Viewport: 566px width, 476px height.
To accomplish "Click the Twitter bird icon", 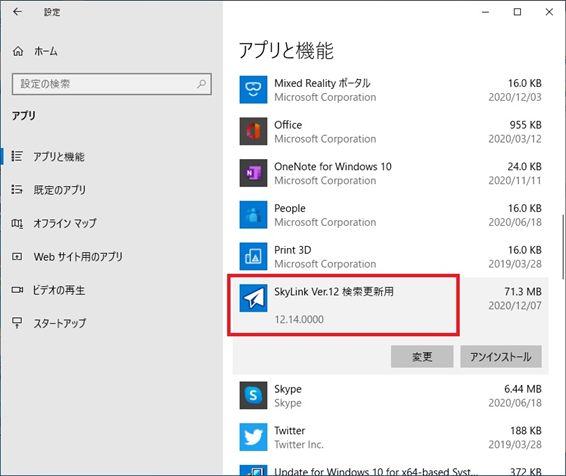I will point(253,437).
